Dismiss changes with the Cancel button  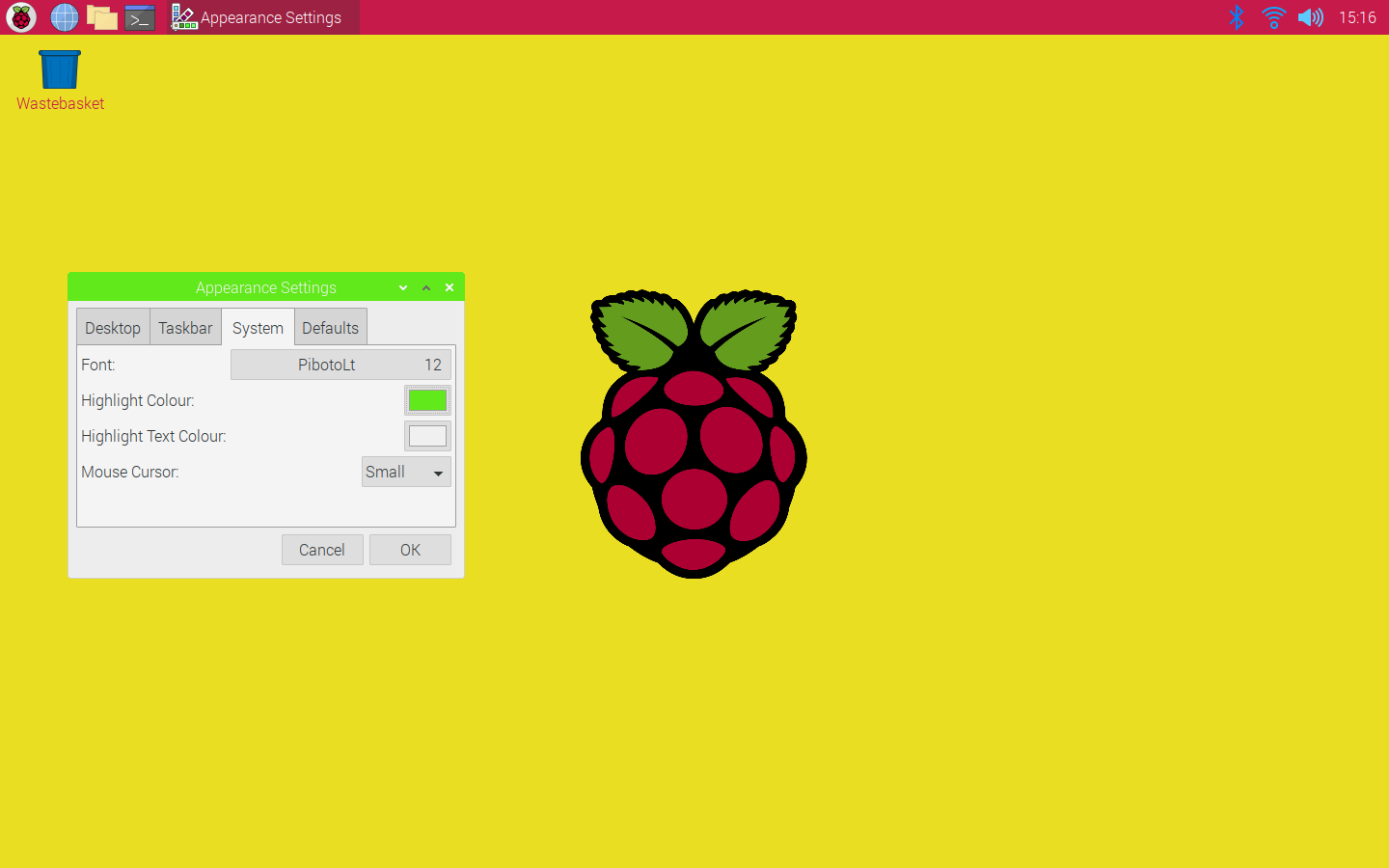coord(322,549)
